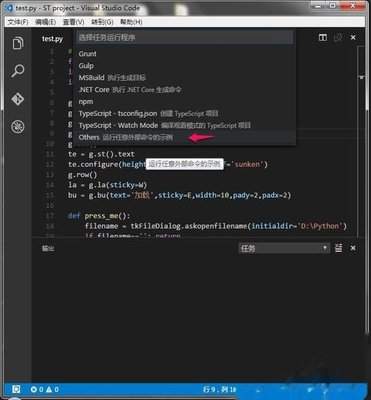Click the errors and warnings status indicator
Viewport: 371px width, 400px height.
tap(45, 389)
